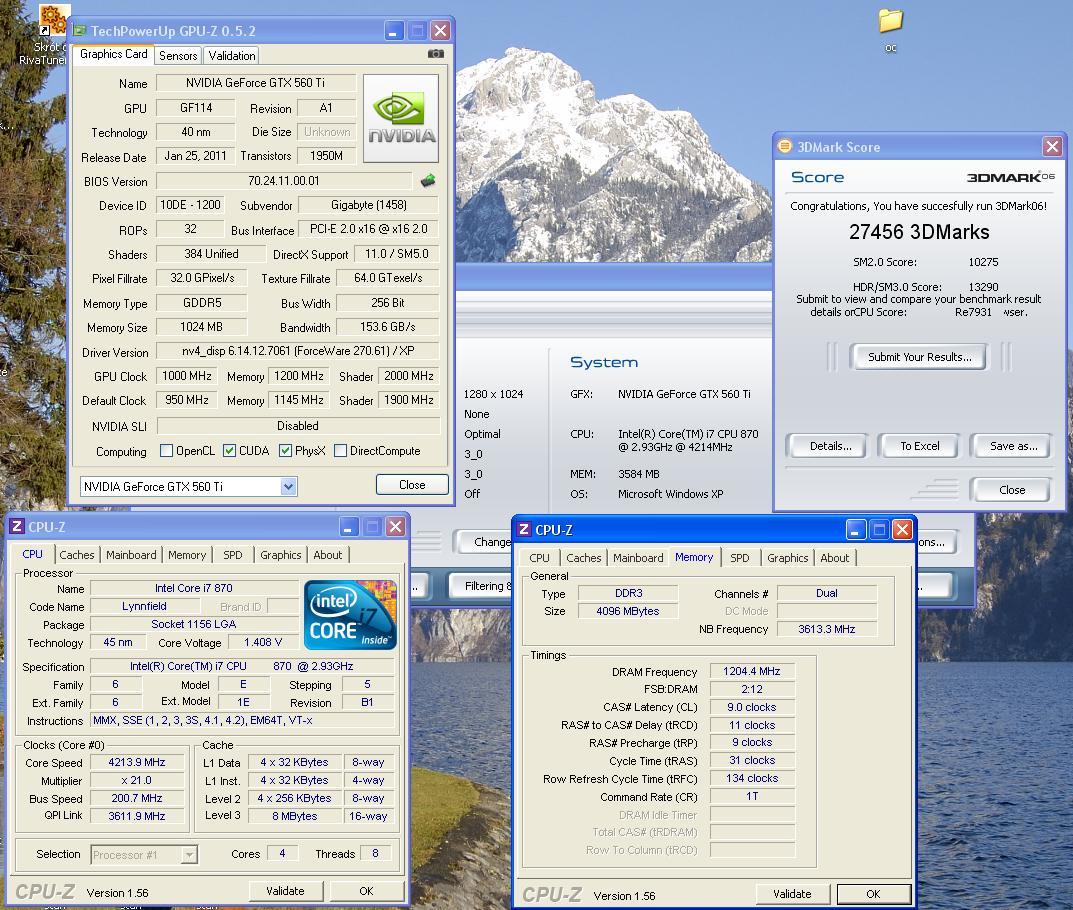
Task: Click Submit Your Results in 3DMark Score
Action: tap(919, 356)
